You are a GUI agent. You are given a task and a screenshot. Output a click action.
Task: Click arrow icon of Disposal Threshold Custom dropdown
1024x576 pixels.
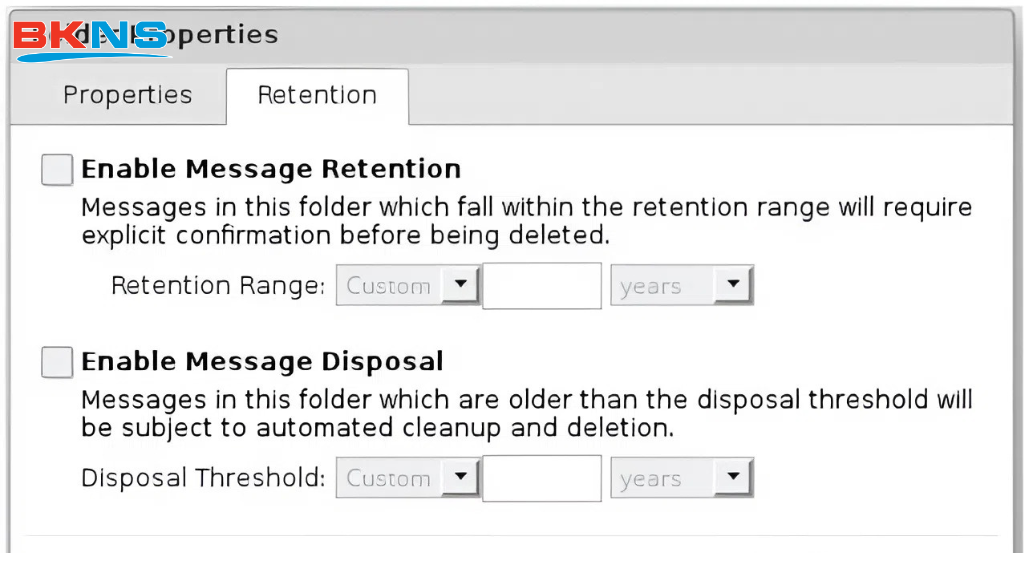pos(460,477)
